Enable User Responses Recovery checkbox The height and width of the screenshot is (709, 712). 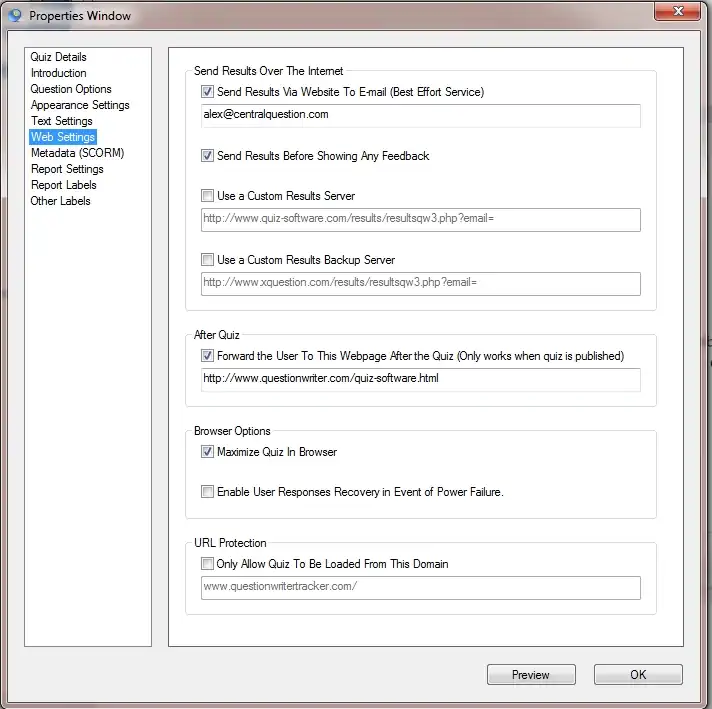208,492
